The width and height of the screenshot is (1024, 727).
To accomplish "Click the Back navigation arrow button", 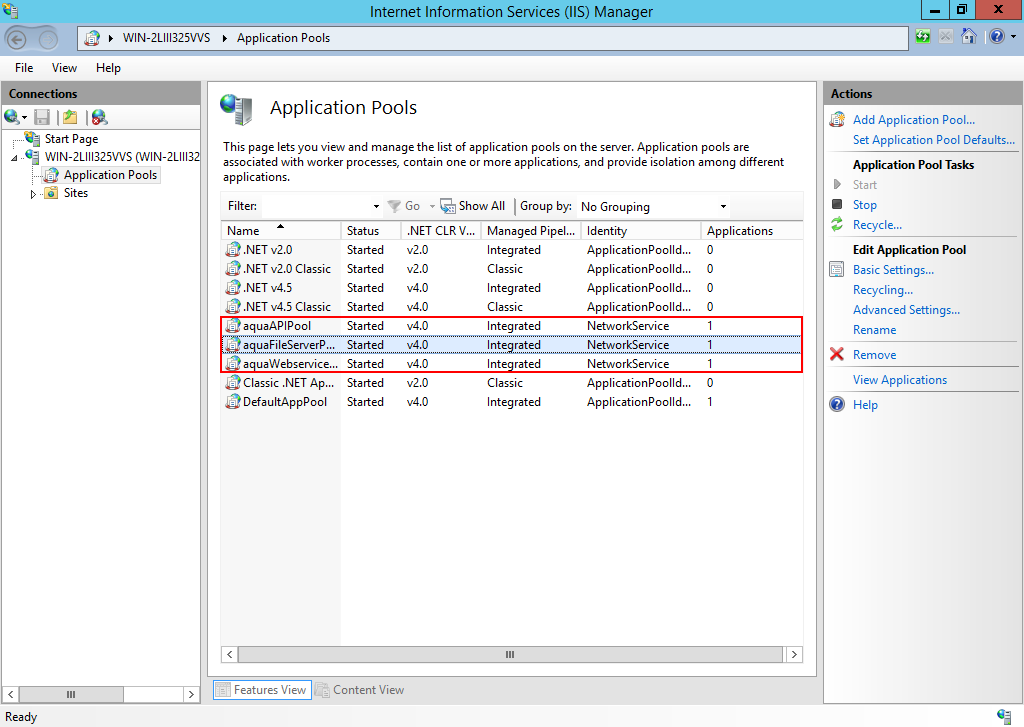I will coord(18,38).
